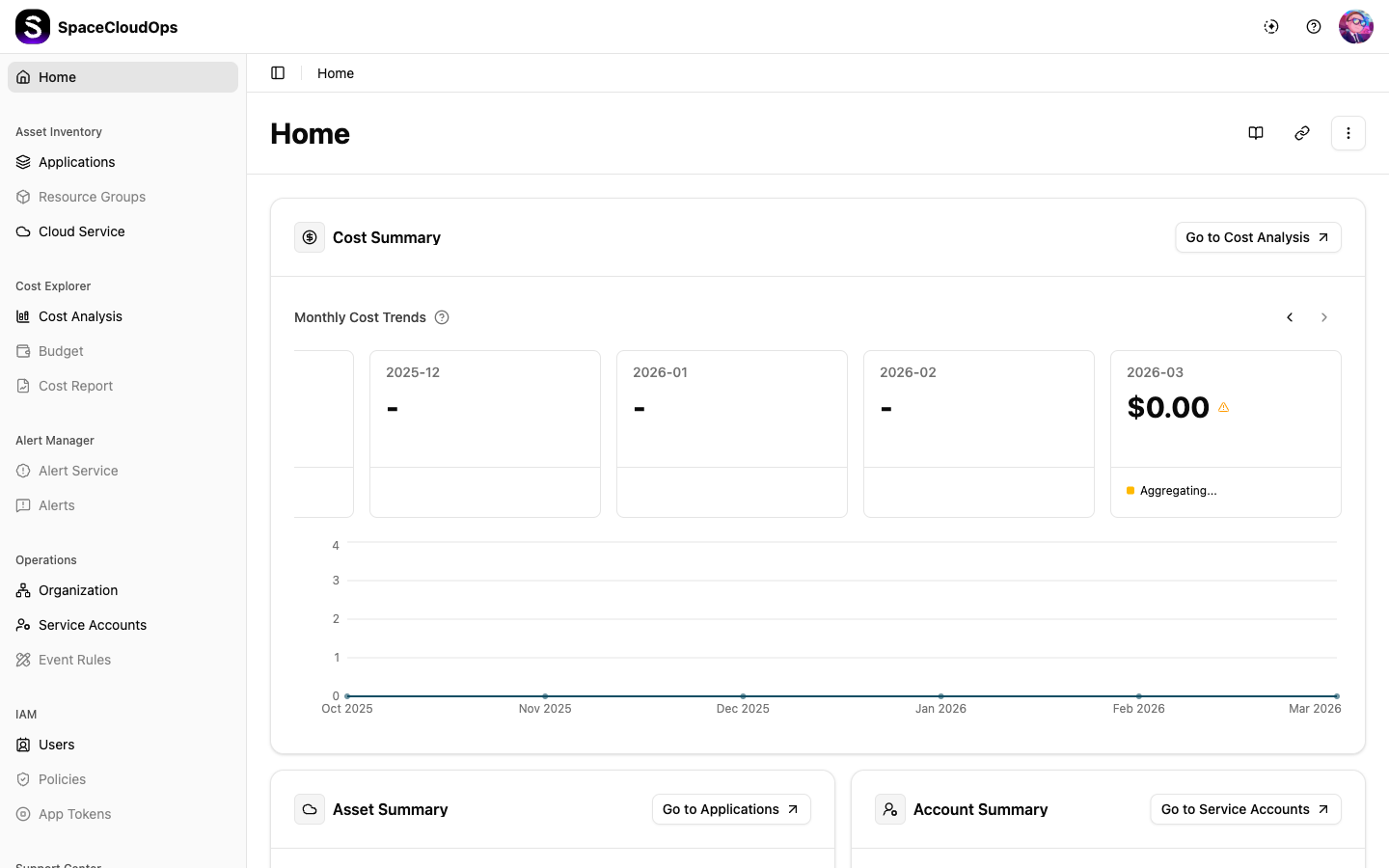Click Monthly Cost Trends help tooltip icon

pos(442,317)
